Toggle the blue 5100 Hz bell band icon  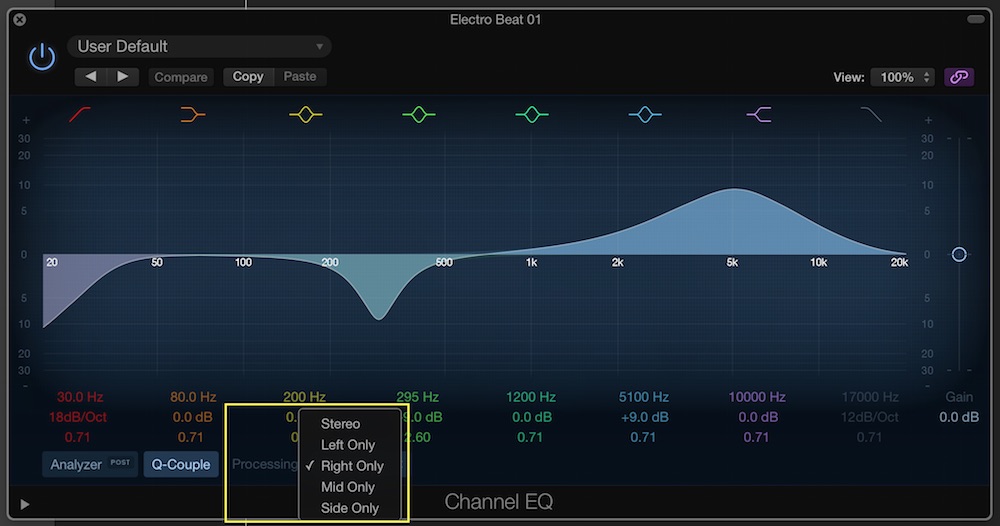[645, 115]
